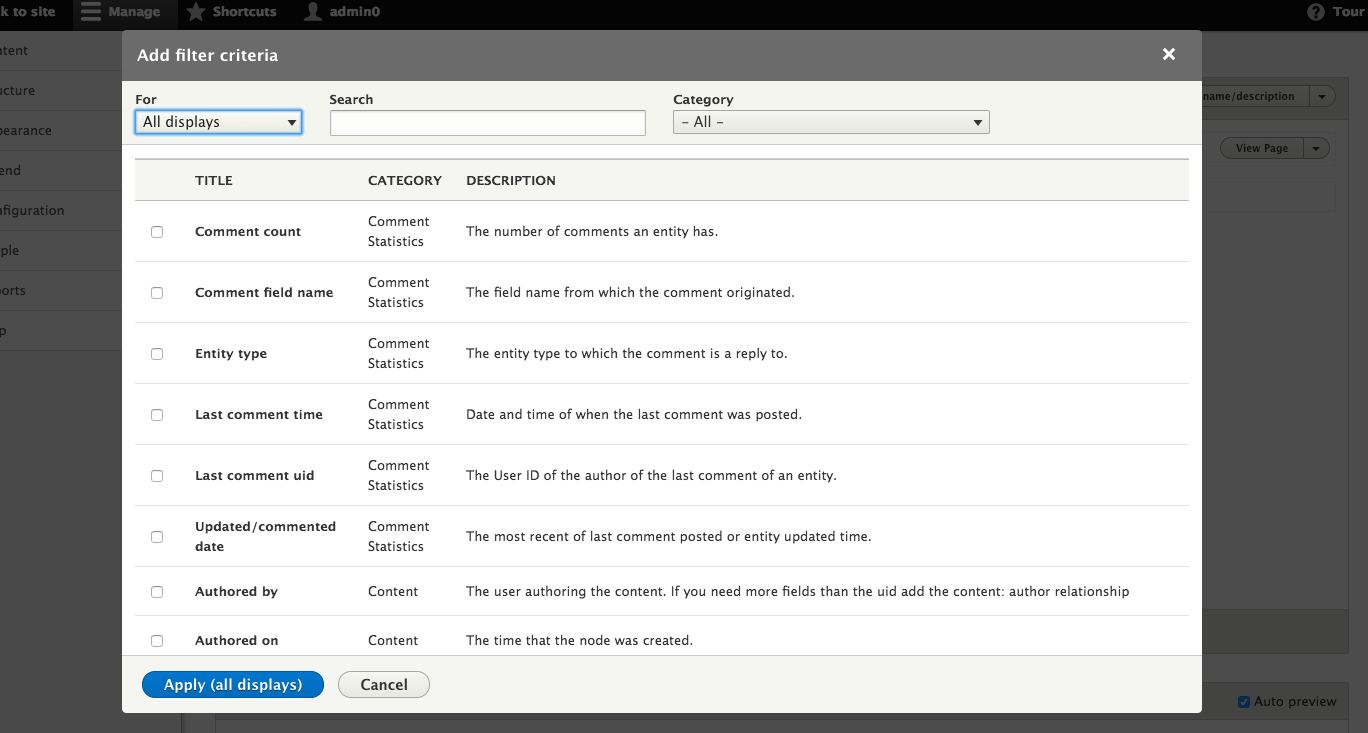The width and height of the screenshot is (1368, 733).
Task: Click the 'user authoring the content' description
Action: (798, 592)
